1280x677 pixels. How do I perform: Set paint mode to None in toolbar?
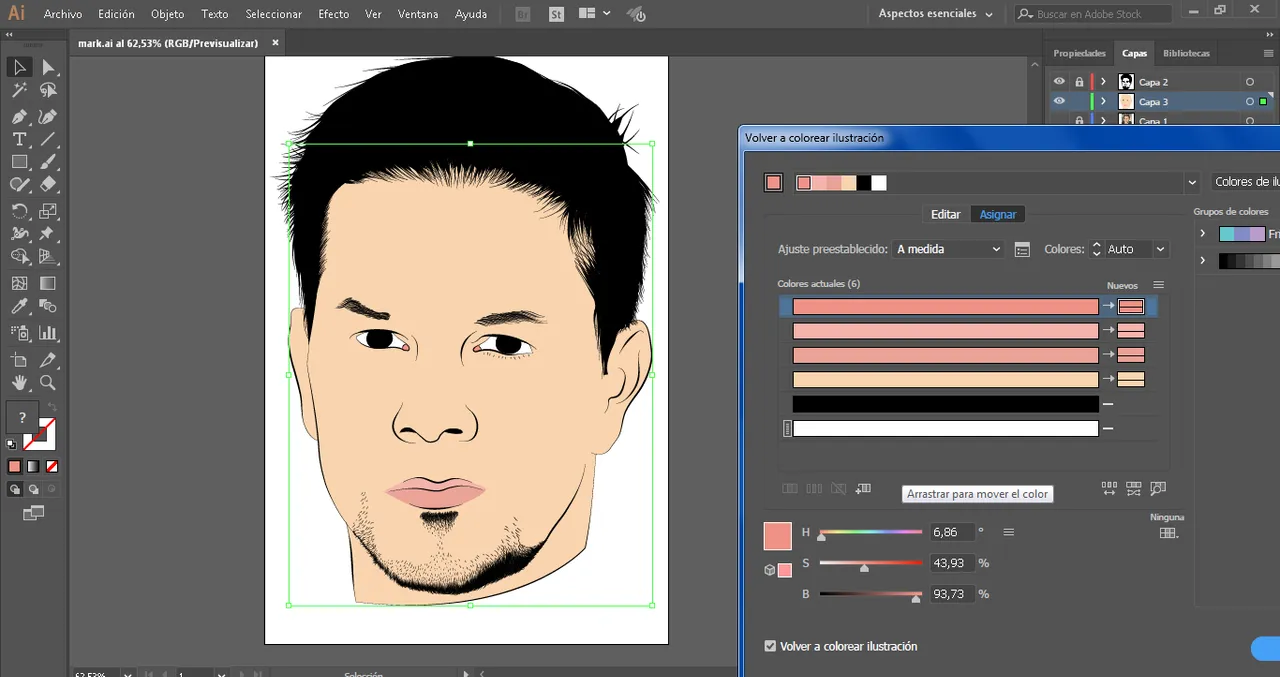[52, 466]
